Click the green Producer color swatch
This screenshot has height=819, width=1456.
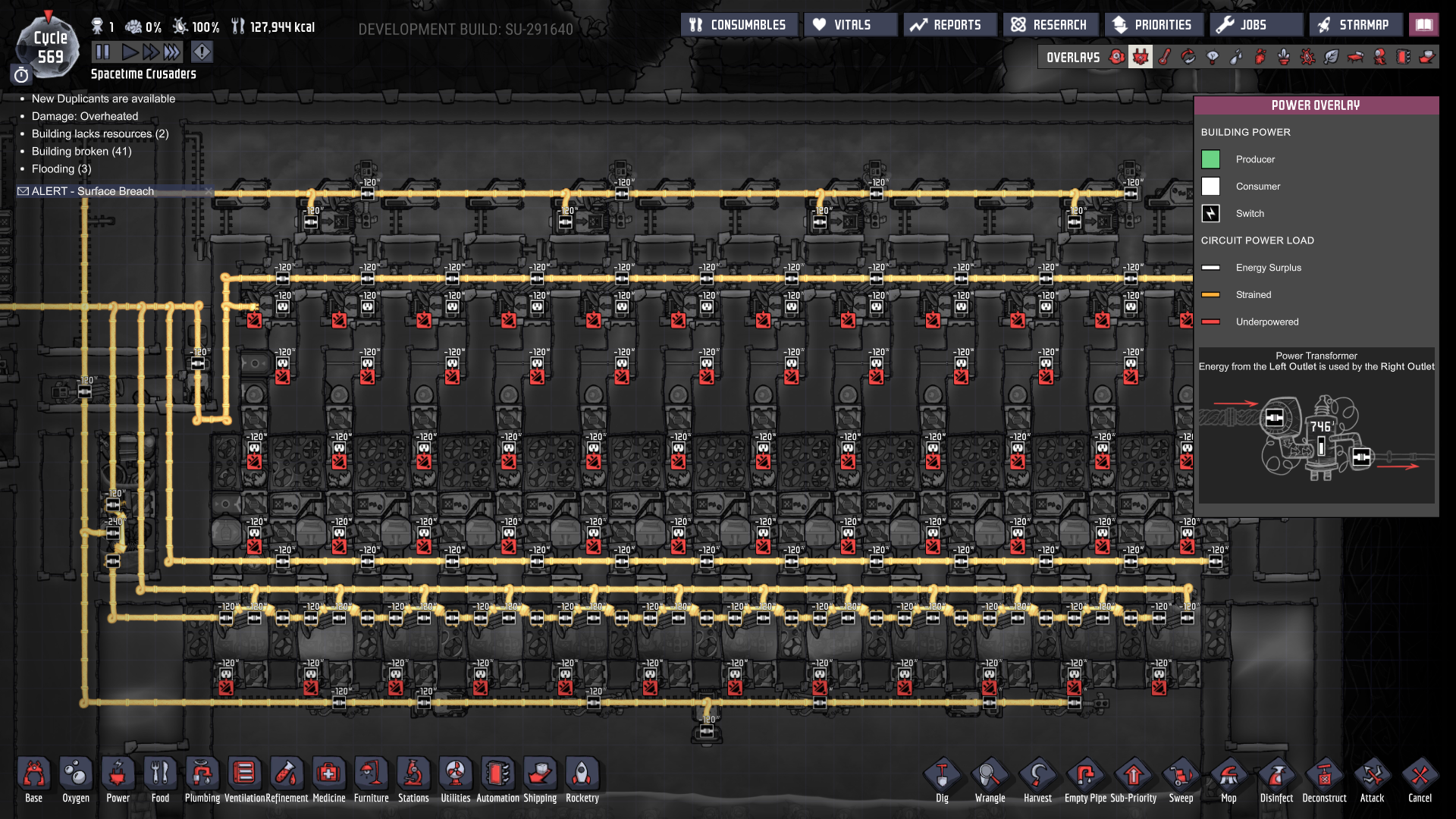(x=1210, y=159)
